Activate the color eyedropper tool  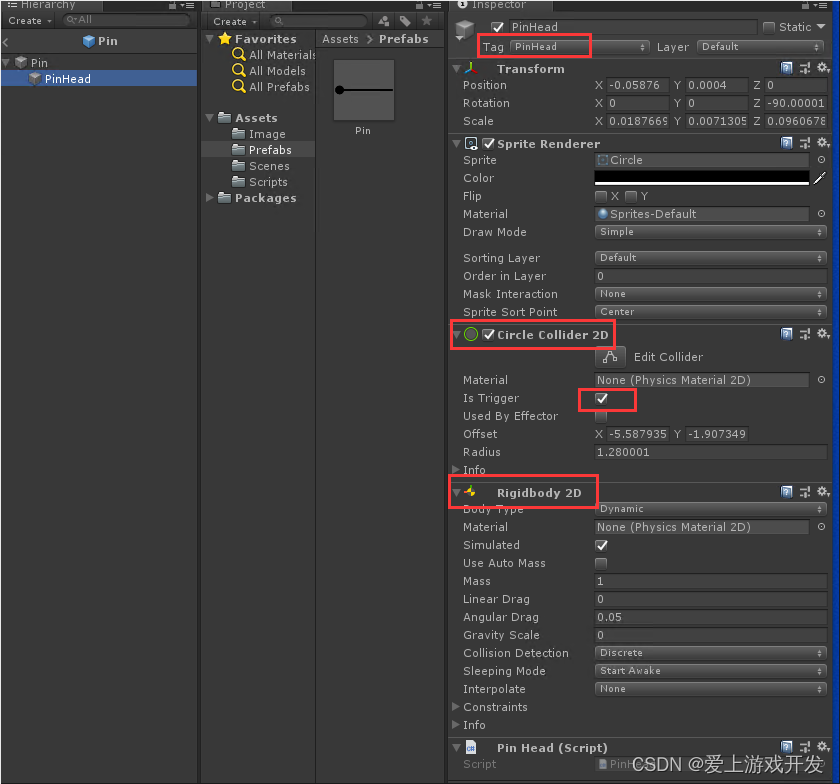(x=820, y=178)
